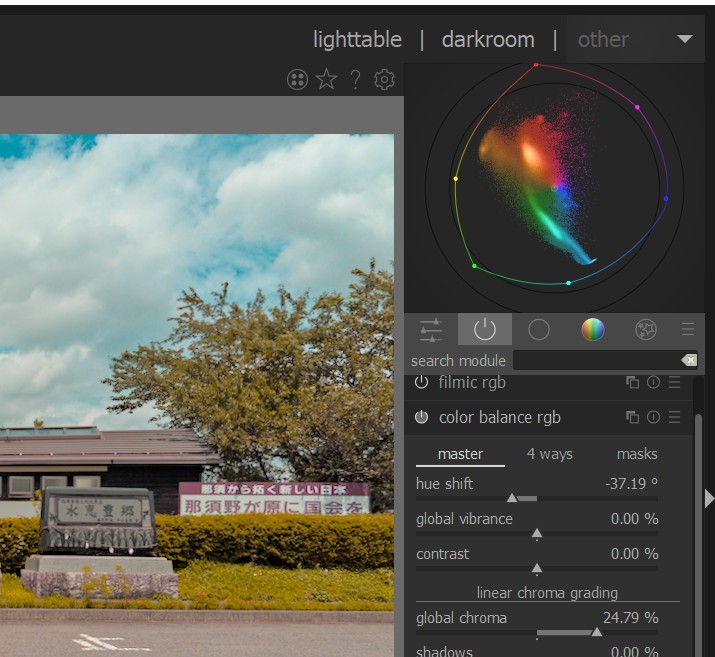Viewport: 715px width, 657px height.
Task: Click the shadows chroma slider
Action: [537, 651]
